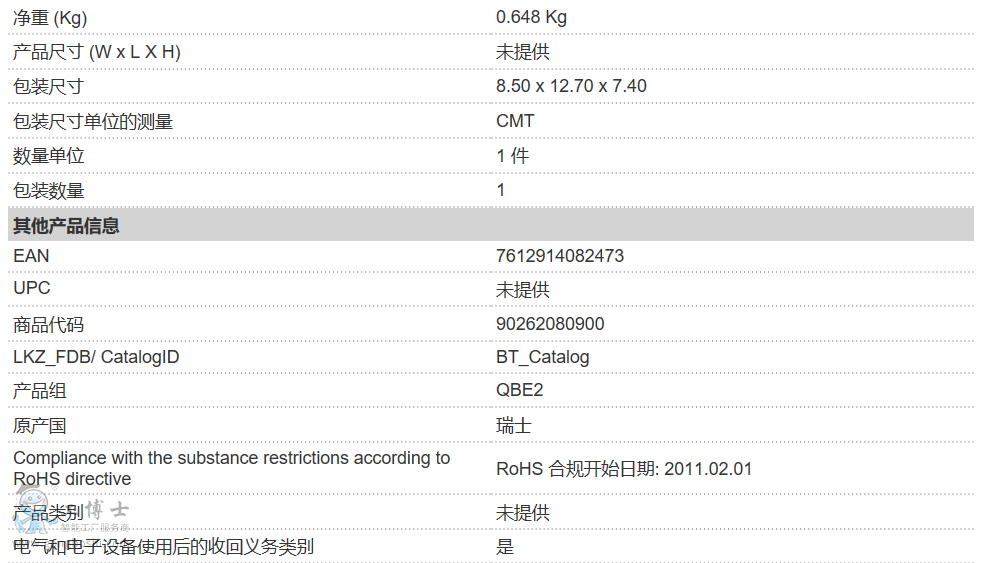Click the 原产国 label
The height and width of the screenshot is (563, 999).
pyautogui.click(x=39, y=426)
